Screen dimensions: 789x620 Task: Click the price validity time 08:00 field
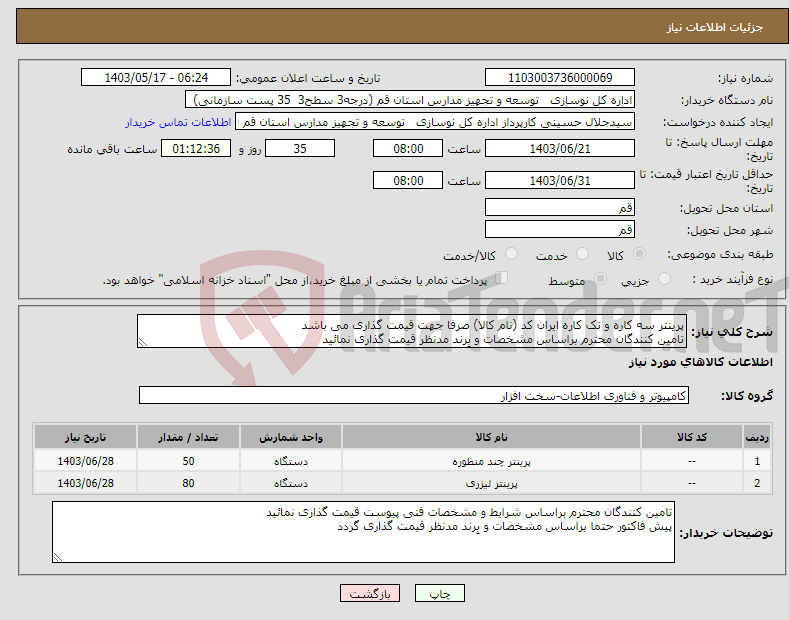click(x=408, y=180)
